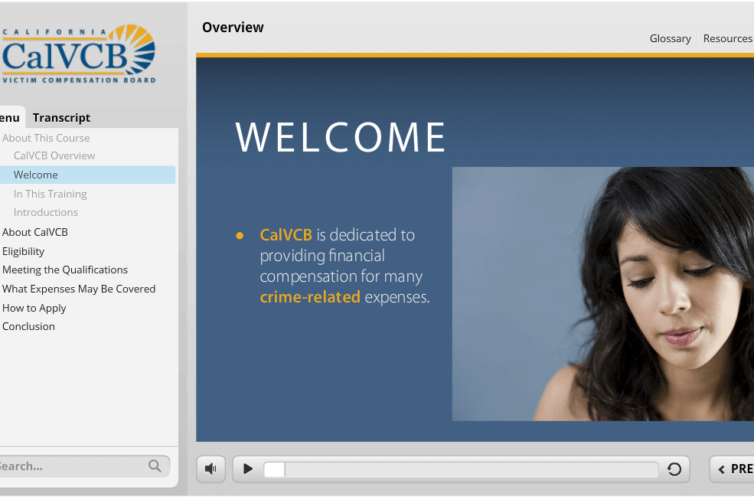Click the Overview title text
The height and width of the screenshot is (500, 754).
pyautogui.click(x=233, y=27)
